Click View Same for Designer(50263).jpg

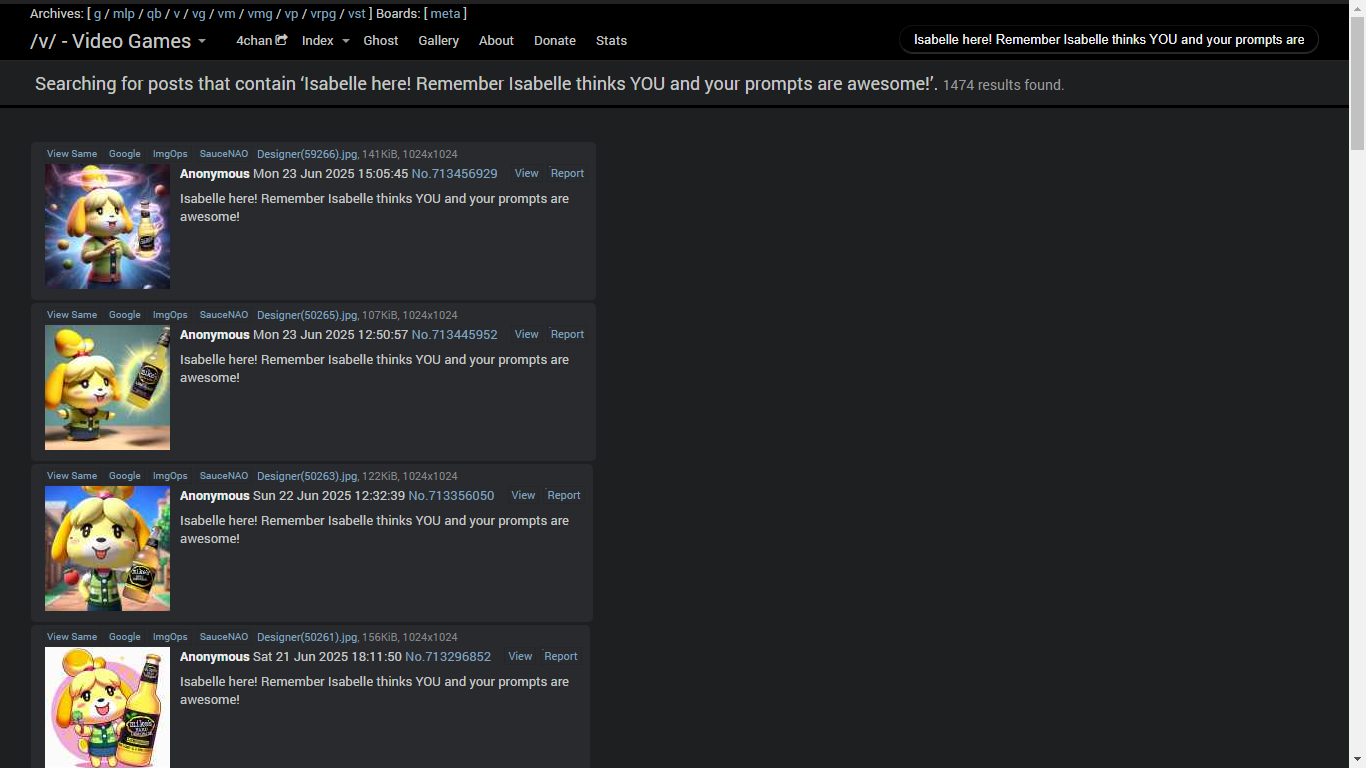[72, 476]
